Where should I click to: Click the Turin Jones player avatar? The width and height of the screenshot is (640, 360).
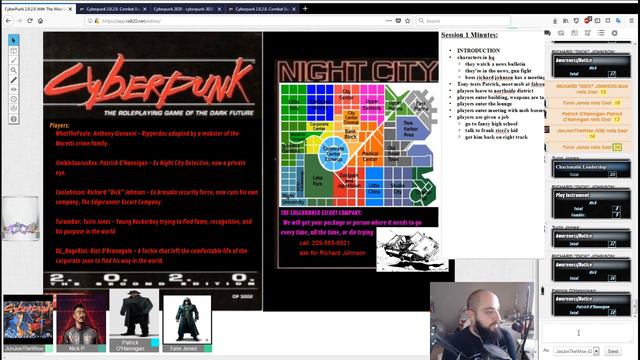coord(187,320)
